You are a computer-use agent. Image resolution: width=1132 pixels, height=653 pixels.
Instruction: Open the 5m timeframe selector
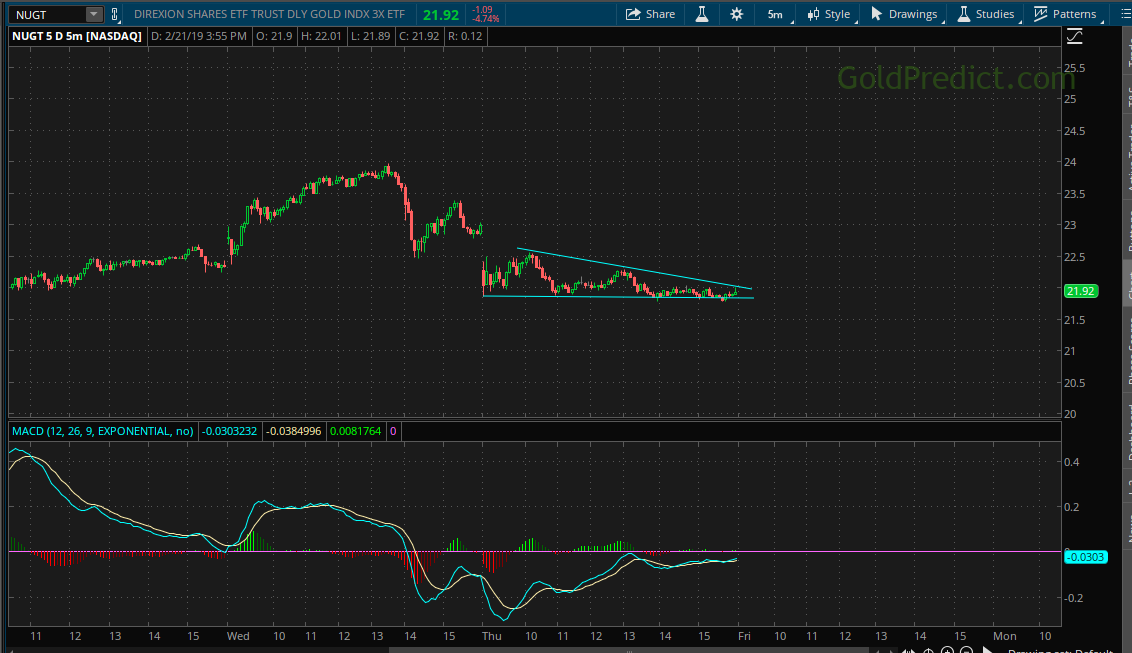[x=775, y=14]
